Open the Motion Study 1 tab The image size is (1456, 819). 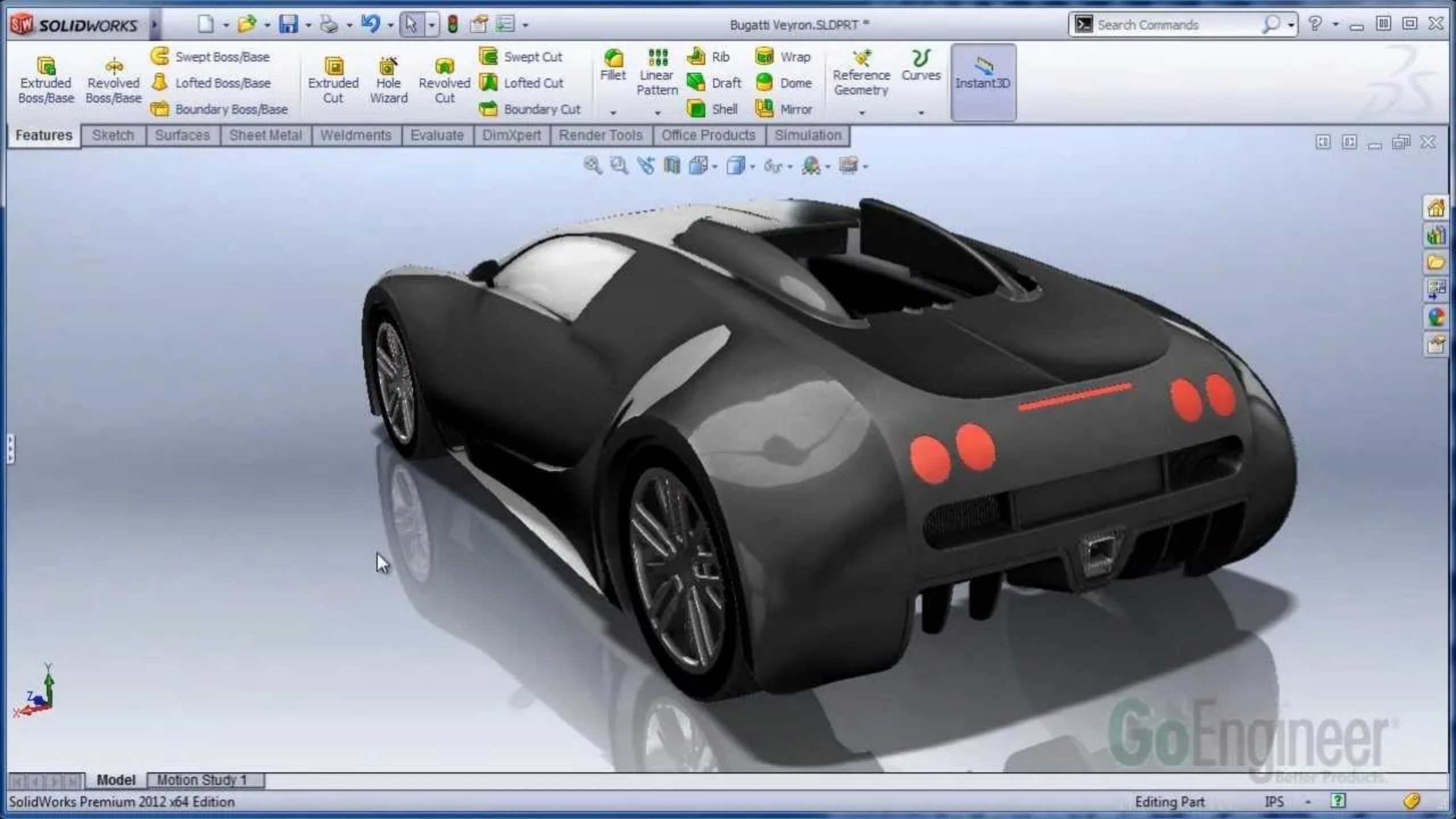(202, 780)
